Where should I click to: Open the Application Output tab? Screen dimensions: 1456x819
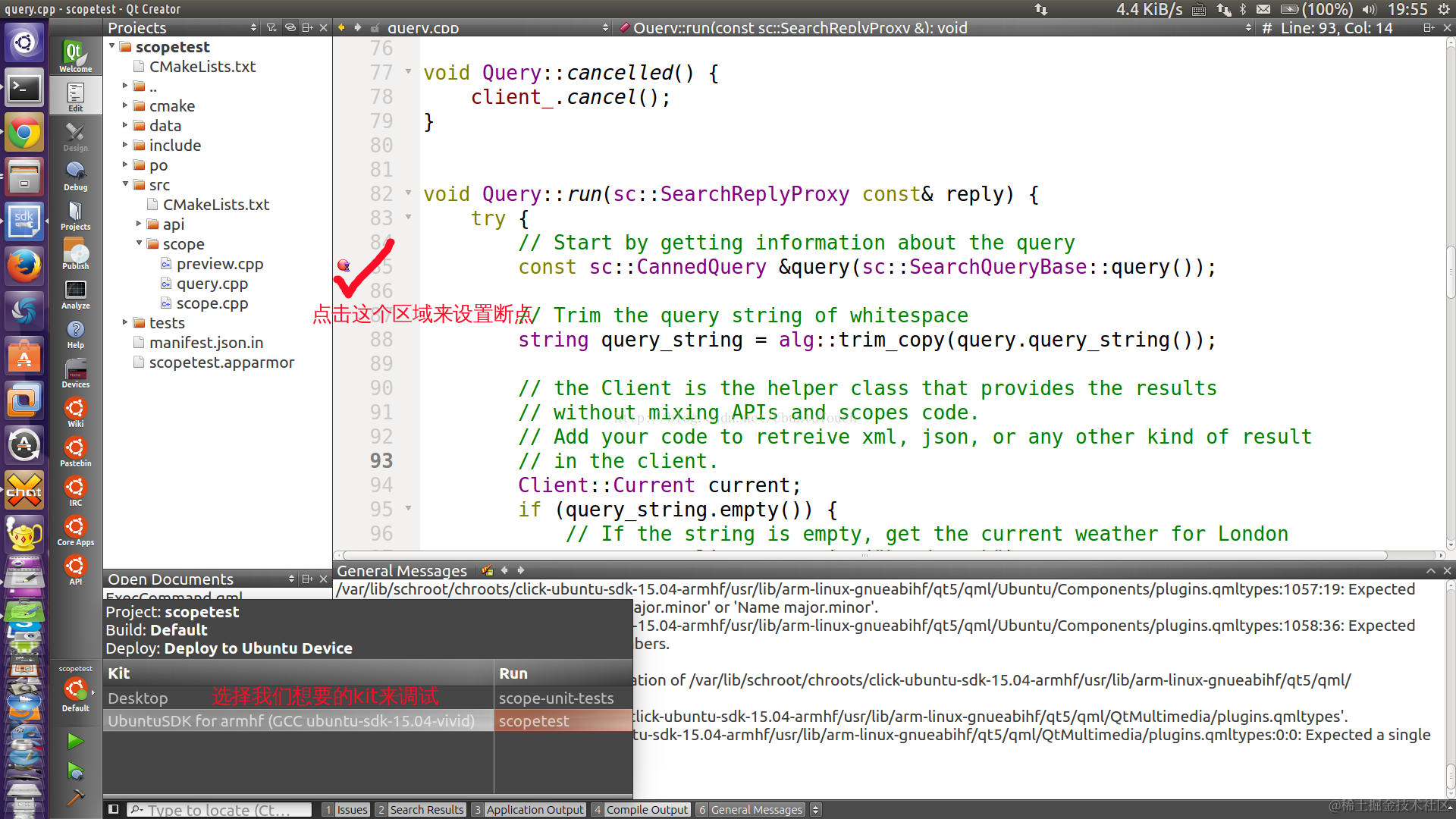pos(529,809)
